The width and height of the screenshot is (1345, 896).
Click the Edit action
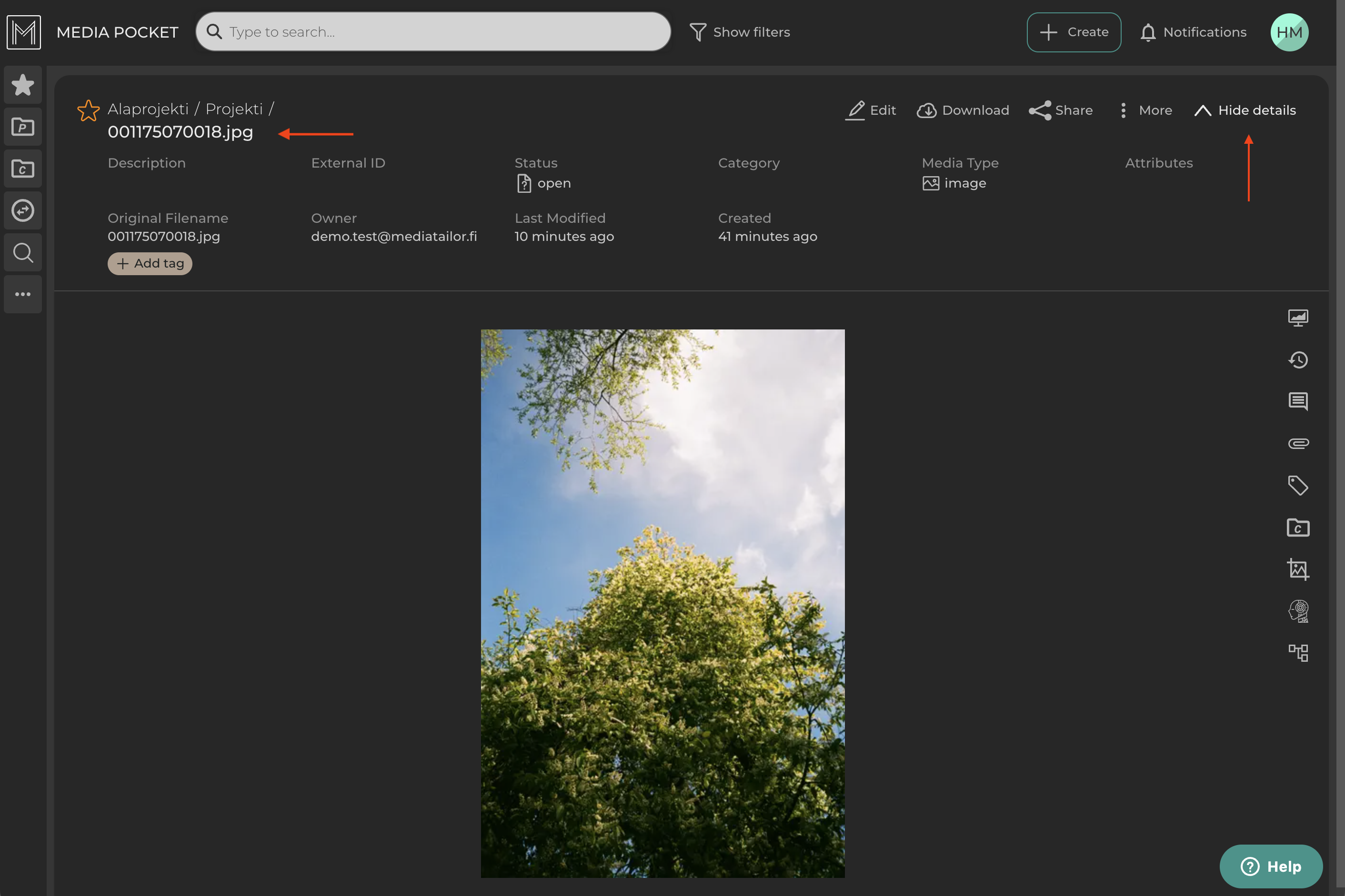tap(871, 110)
